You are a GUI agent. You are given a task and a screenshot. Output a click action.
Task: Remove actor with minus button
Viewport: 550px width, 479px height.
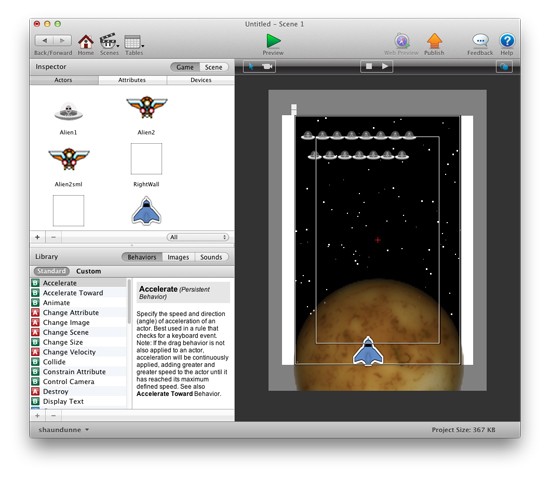(x=53, y=237)
